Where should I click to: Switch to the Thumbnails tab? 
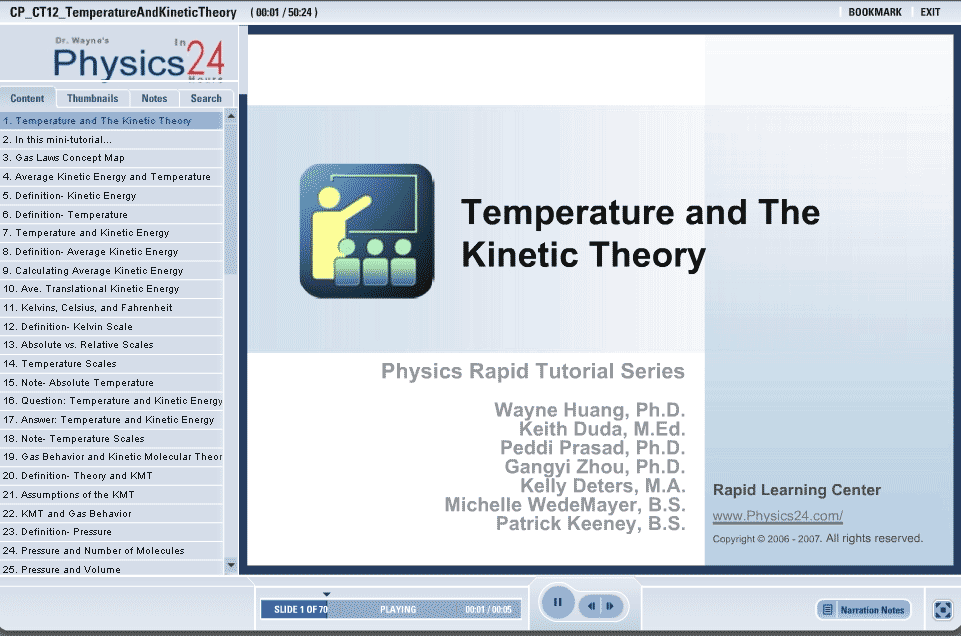93,98
